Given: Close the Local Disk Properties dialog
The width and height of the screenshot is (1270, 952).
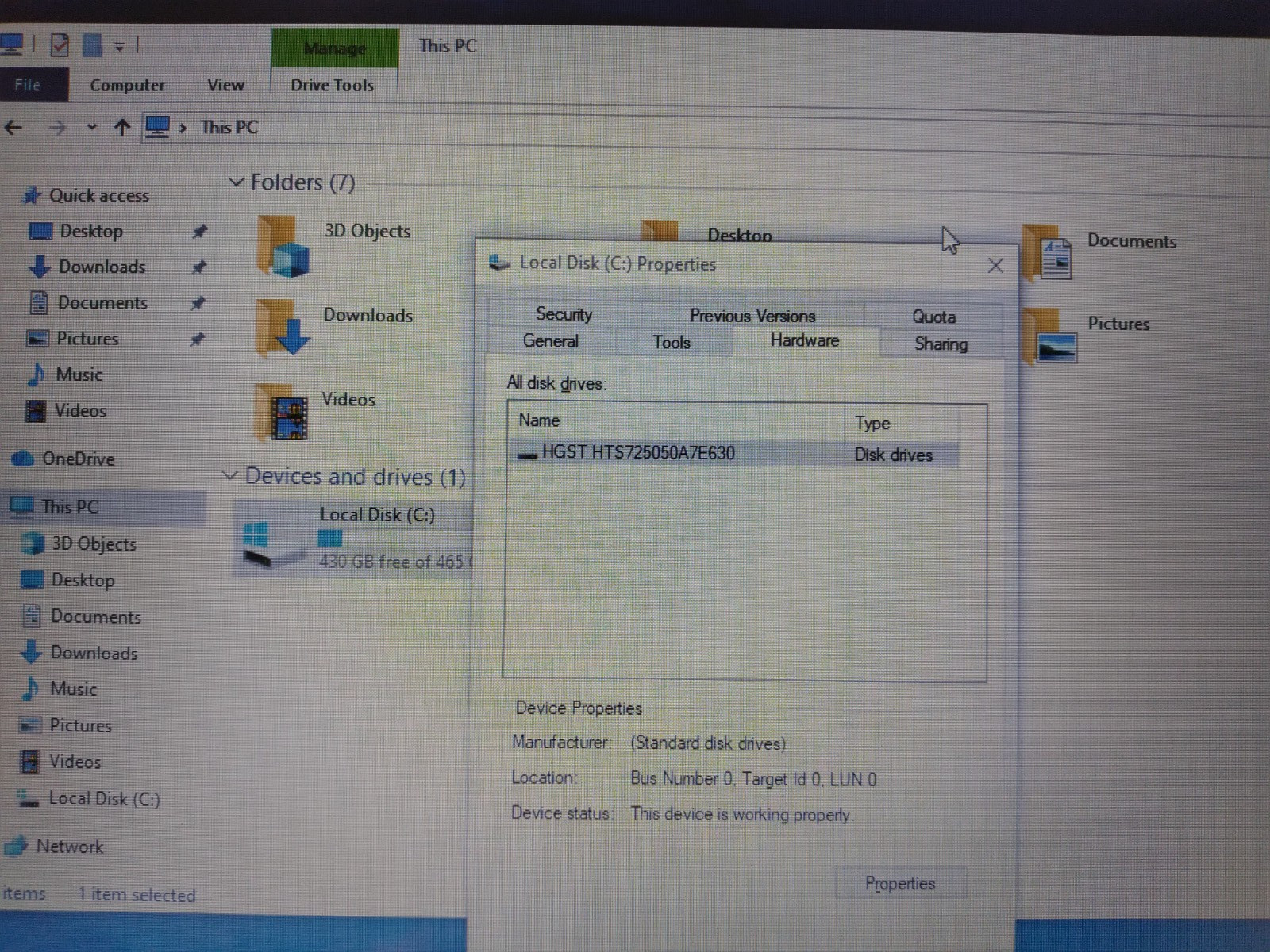Looking at the screenshot, I should tap(995, 266).
